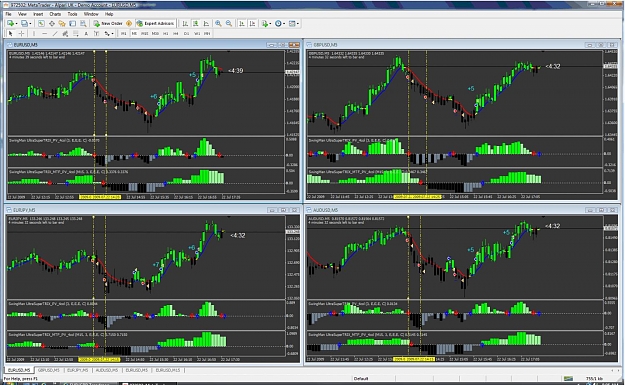Switch timeframe to D1
The width and height of the screenshot is (625, 385).
pos(186,34)
